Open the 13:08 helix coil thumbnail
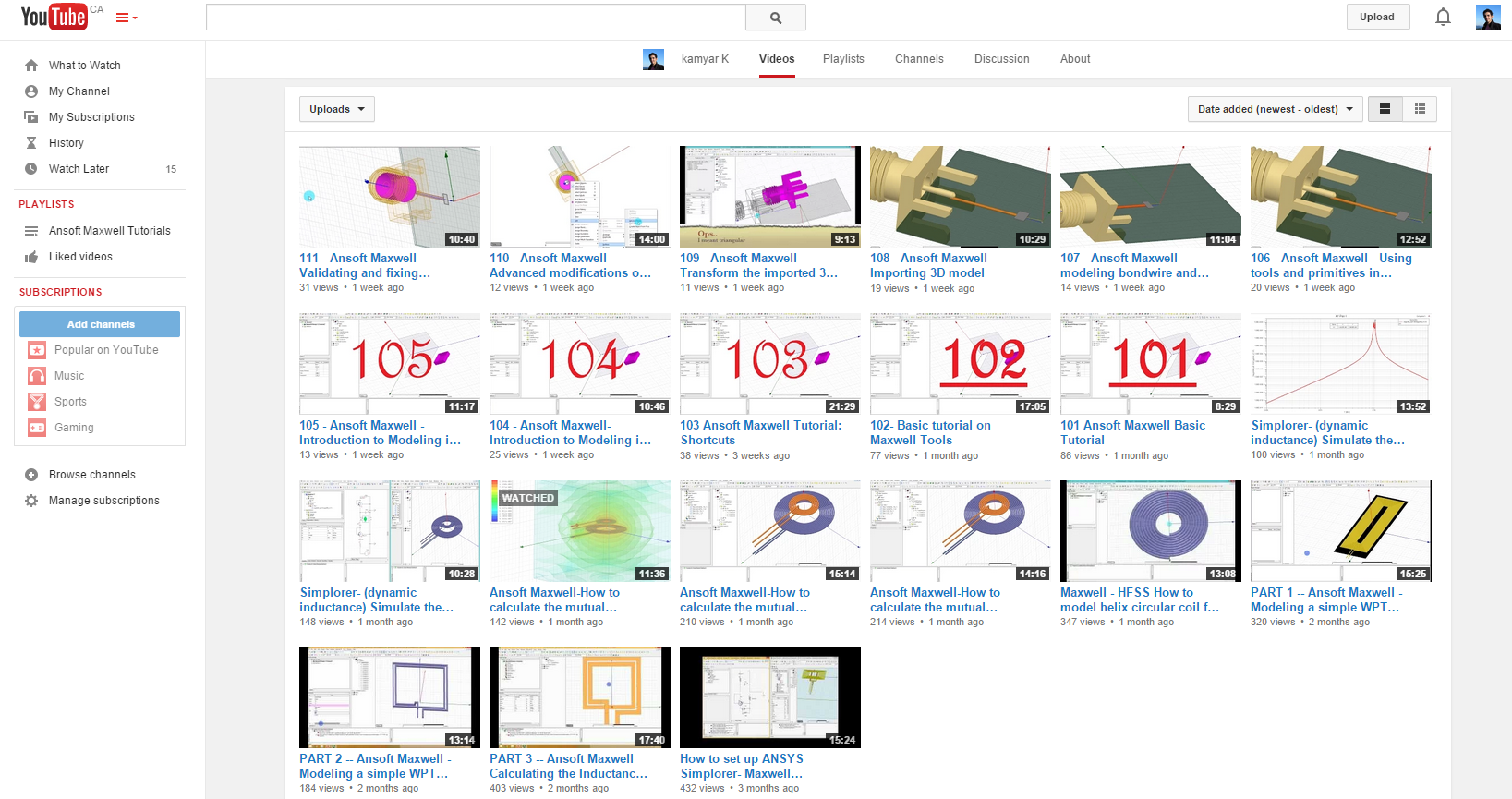This screenshot has width=1512, height=799. pos(1151,530)
